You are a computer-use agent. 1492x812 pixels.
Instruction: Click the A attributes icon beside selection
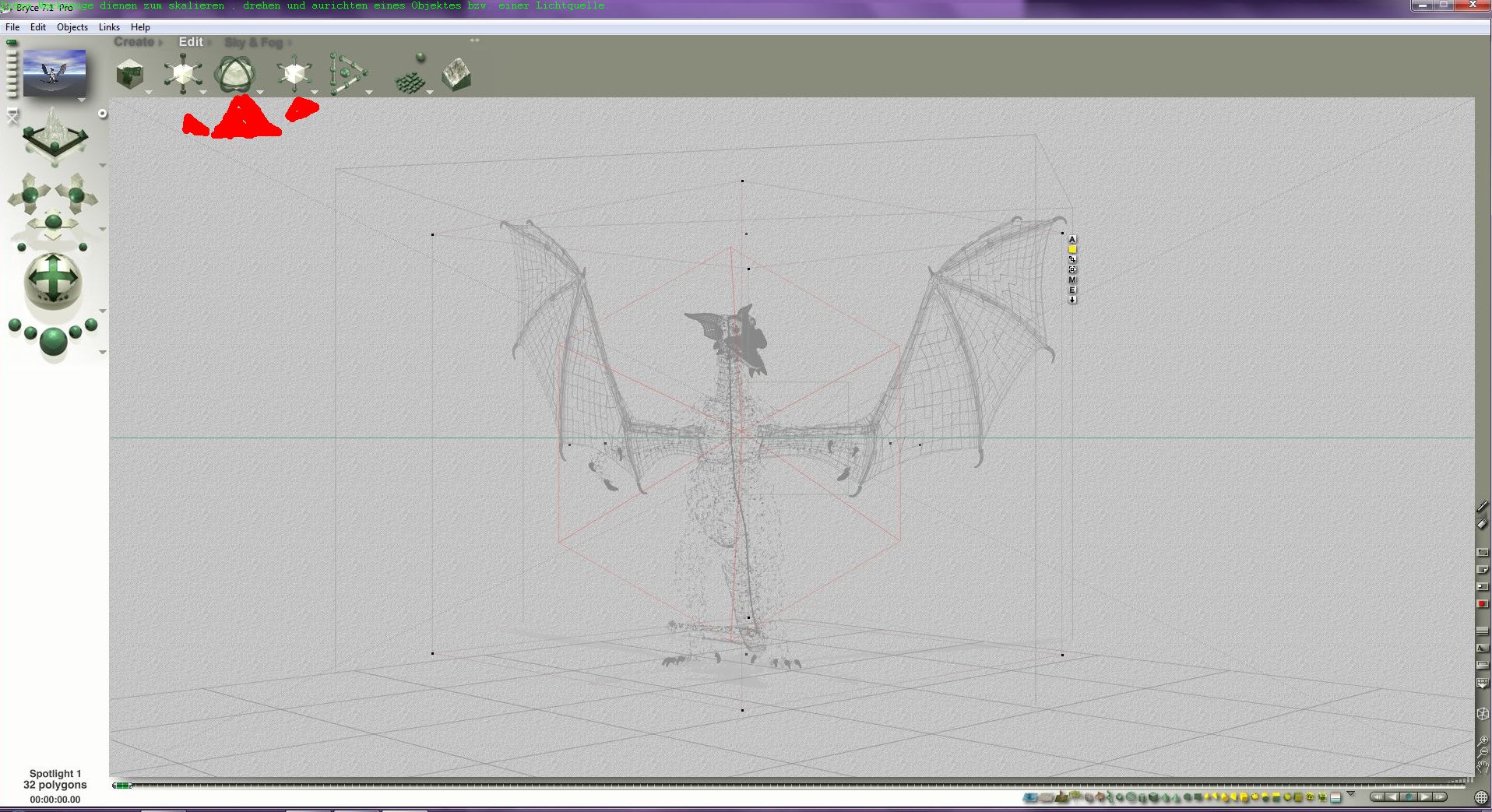click(x=1072, y=239)
